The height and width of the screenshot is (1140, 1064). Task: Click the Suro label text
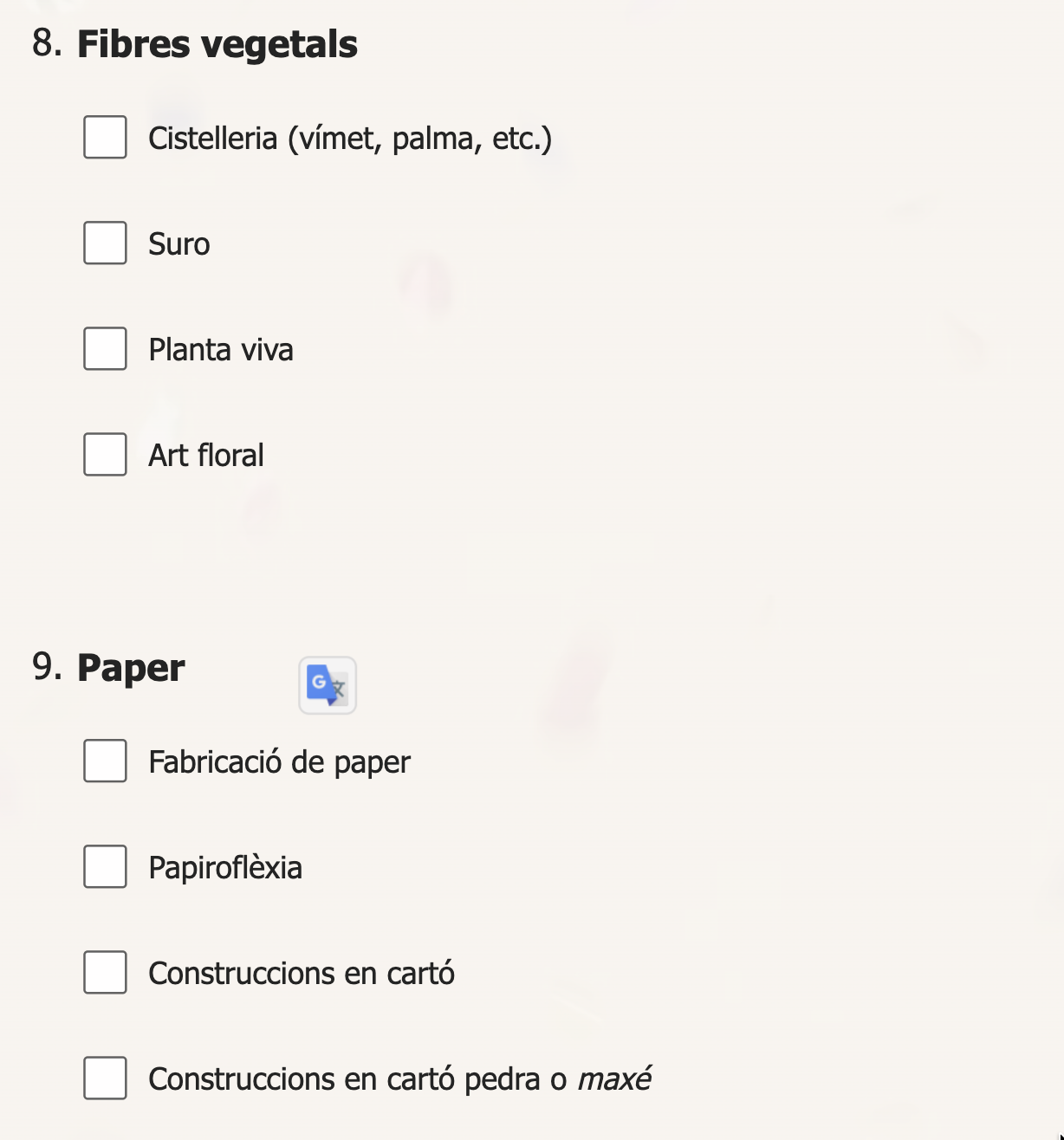[179, 244]
